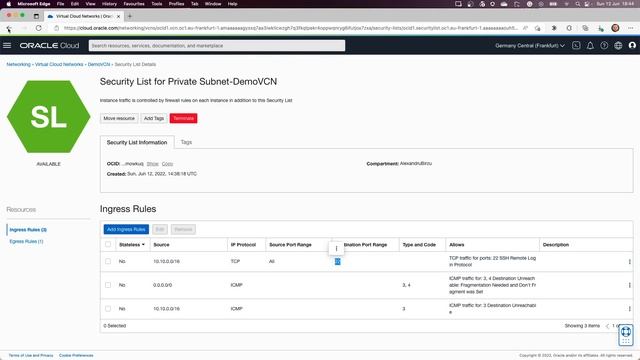Click the Source column header
Image resolution: width=640 pixels, height=360 pixels.
tap(161, 245)
